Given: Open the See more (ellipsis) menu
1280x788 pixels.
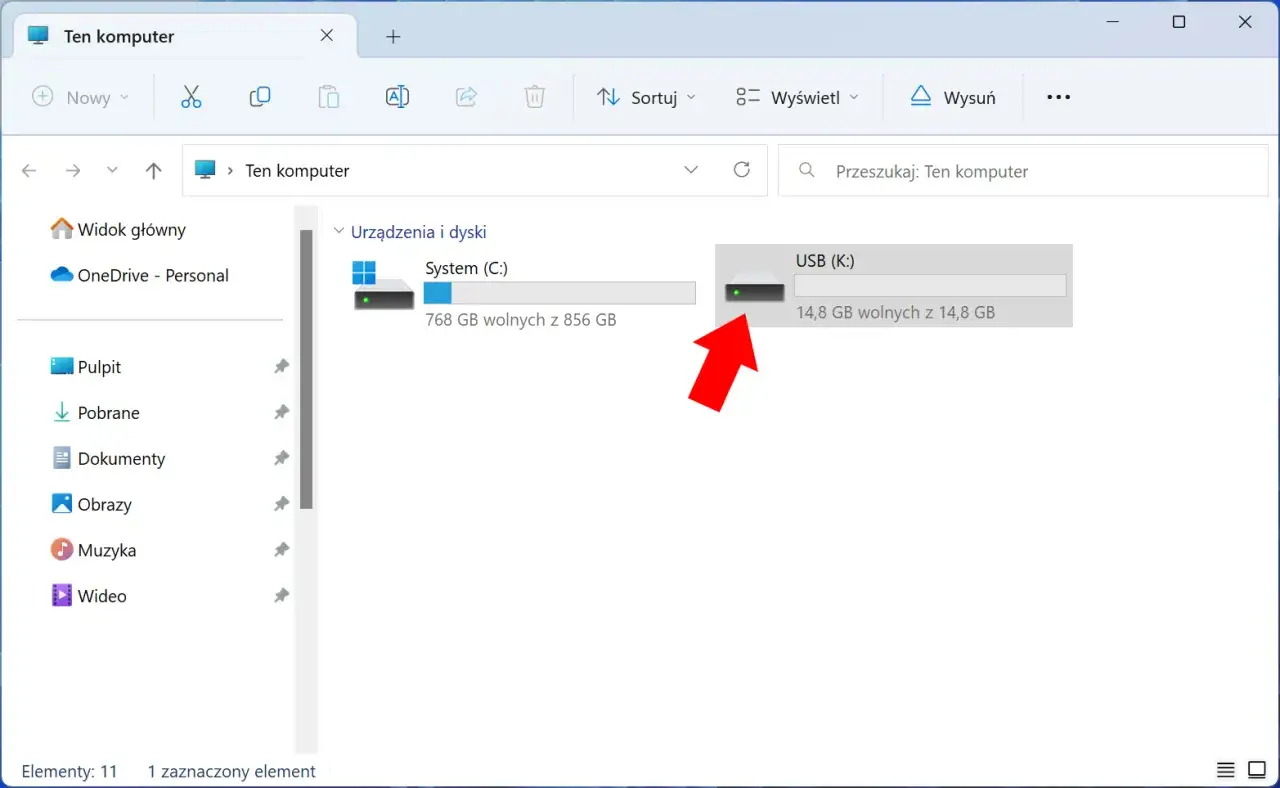Looking at the screenshot, I should (1058, 97).
